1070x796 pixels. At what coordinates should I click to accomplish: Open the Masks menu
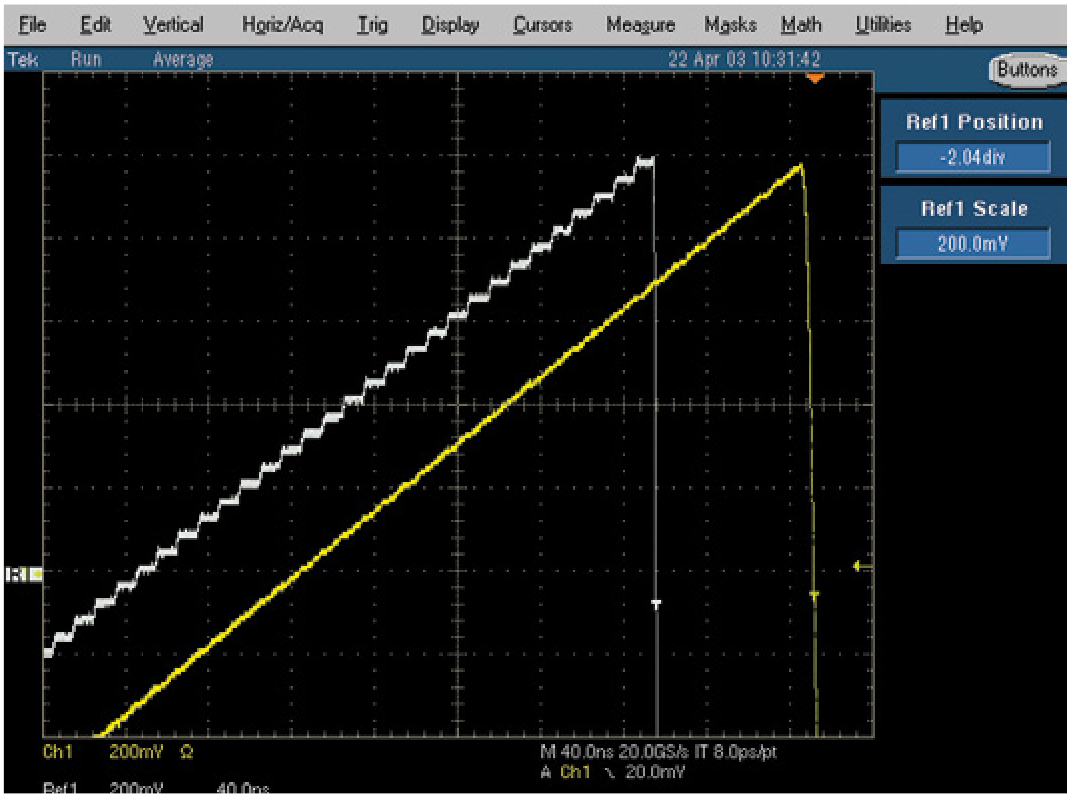[x=729, y=24]
